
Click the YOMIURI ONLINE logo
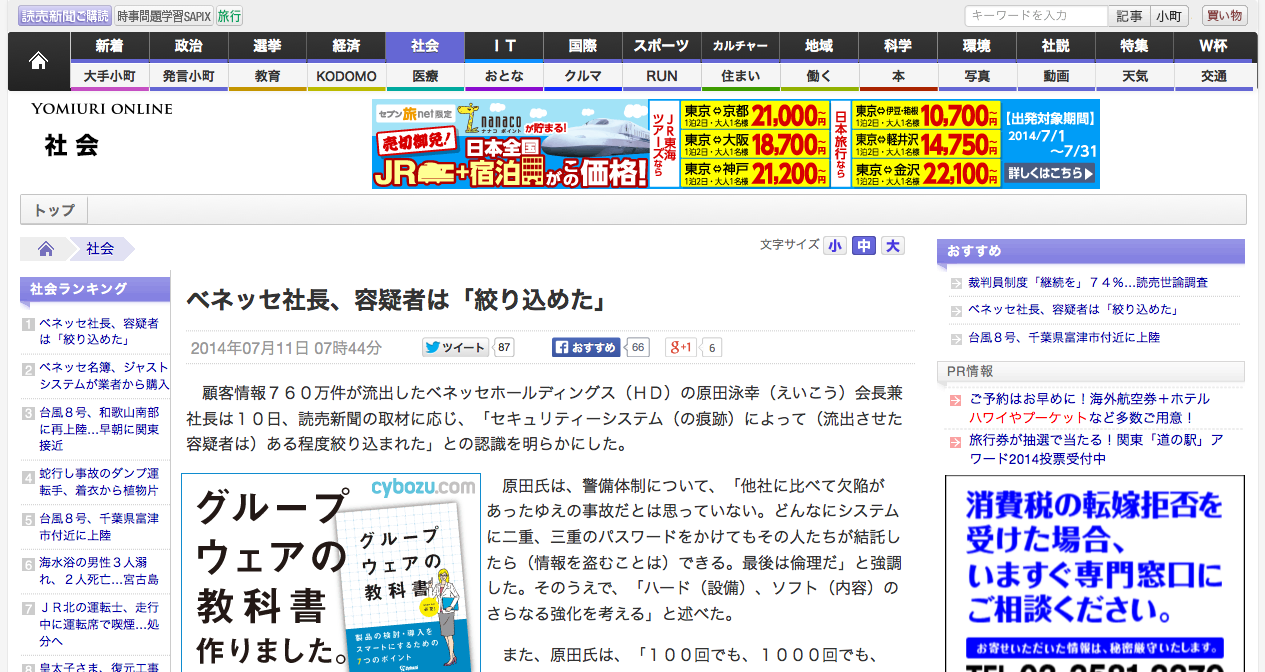tap(102, 108)
